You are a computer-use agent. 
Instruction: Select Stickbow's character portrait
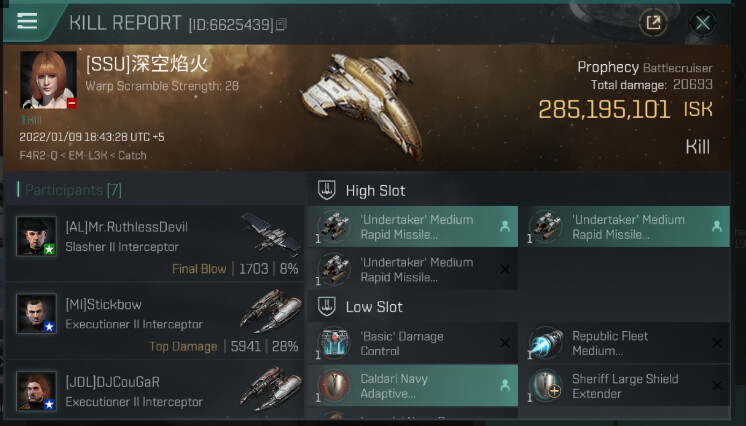tap(36, 313)
